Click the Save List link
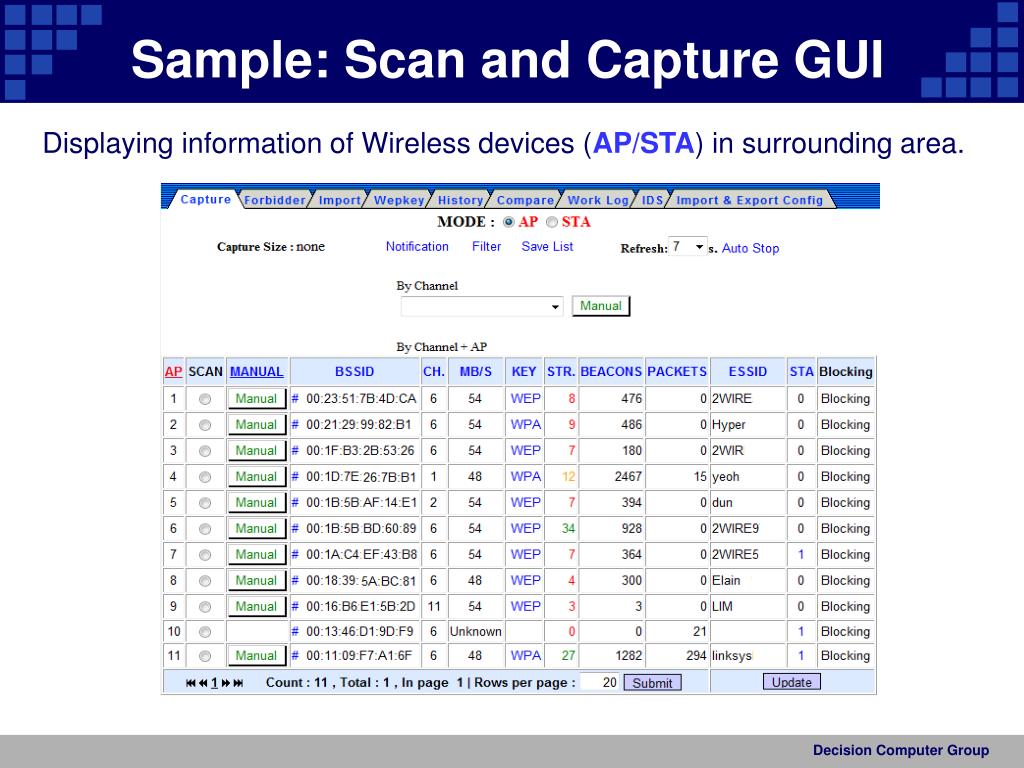The image size is (1024, 768). click(x=547, y=246)
